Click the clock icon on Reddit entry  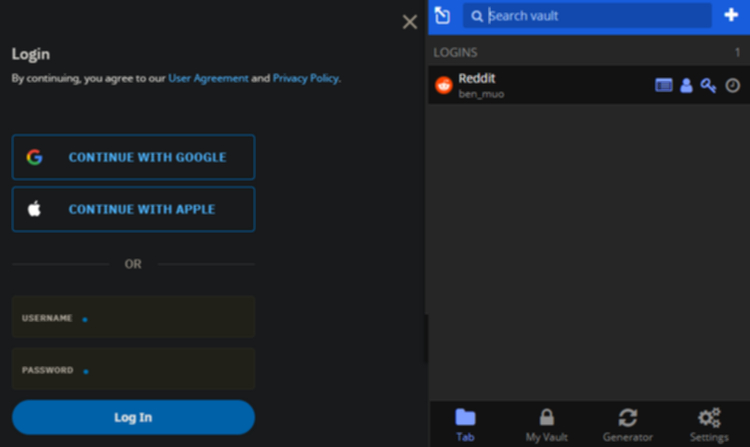[732, 86]
